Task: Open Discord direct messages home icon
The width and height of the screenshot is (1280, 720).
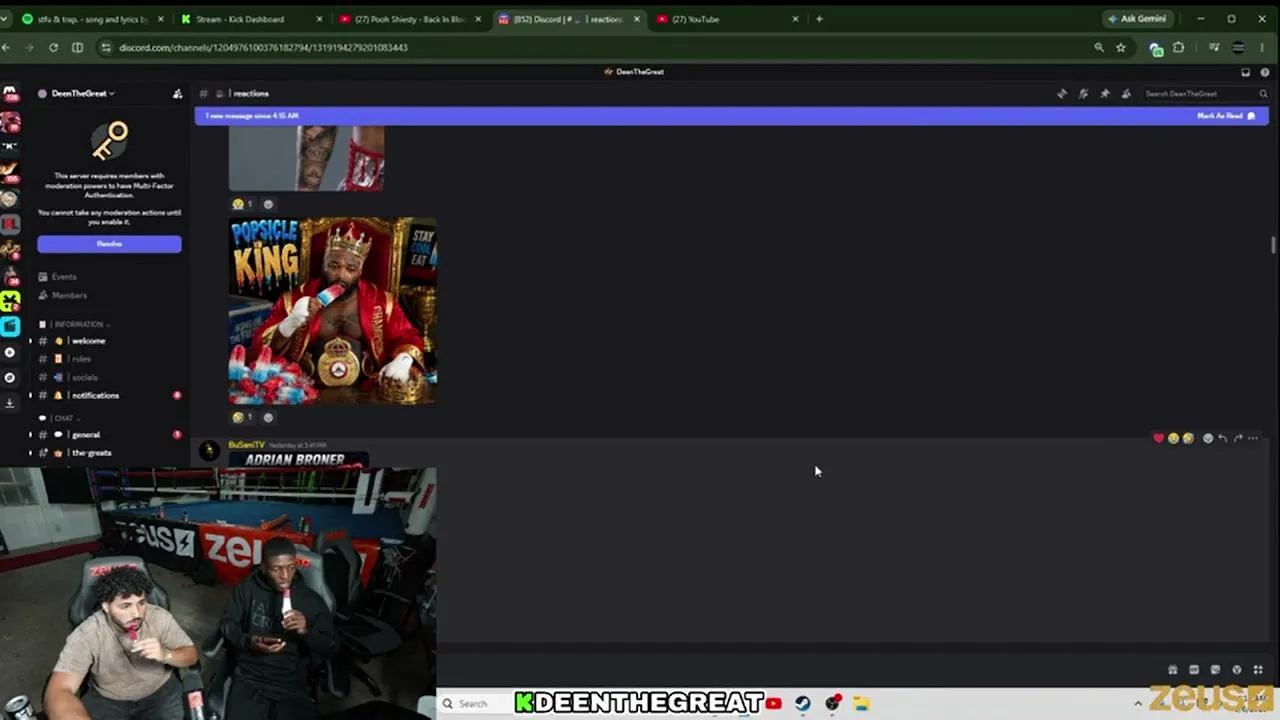Action: click(x=10, y=93)
